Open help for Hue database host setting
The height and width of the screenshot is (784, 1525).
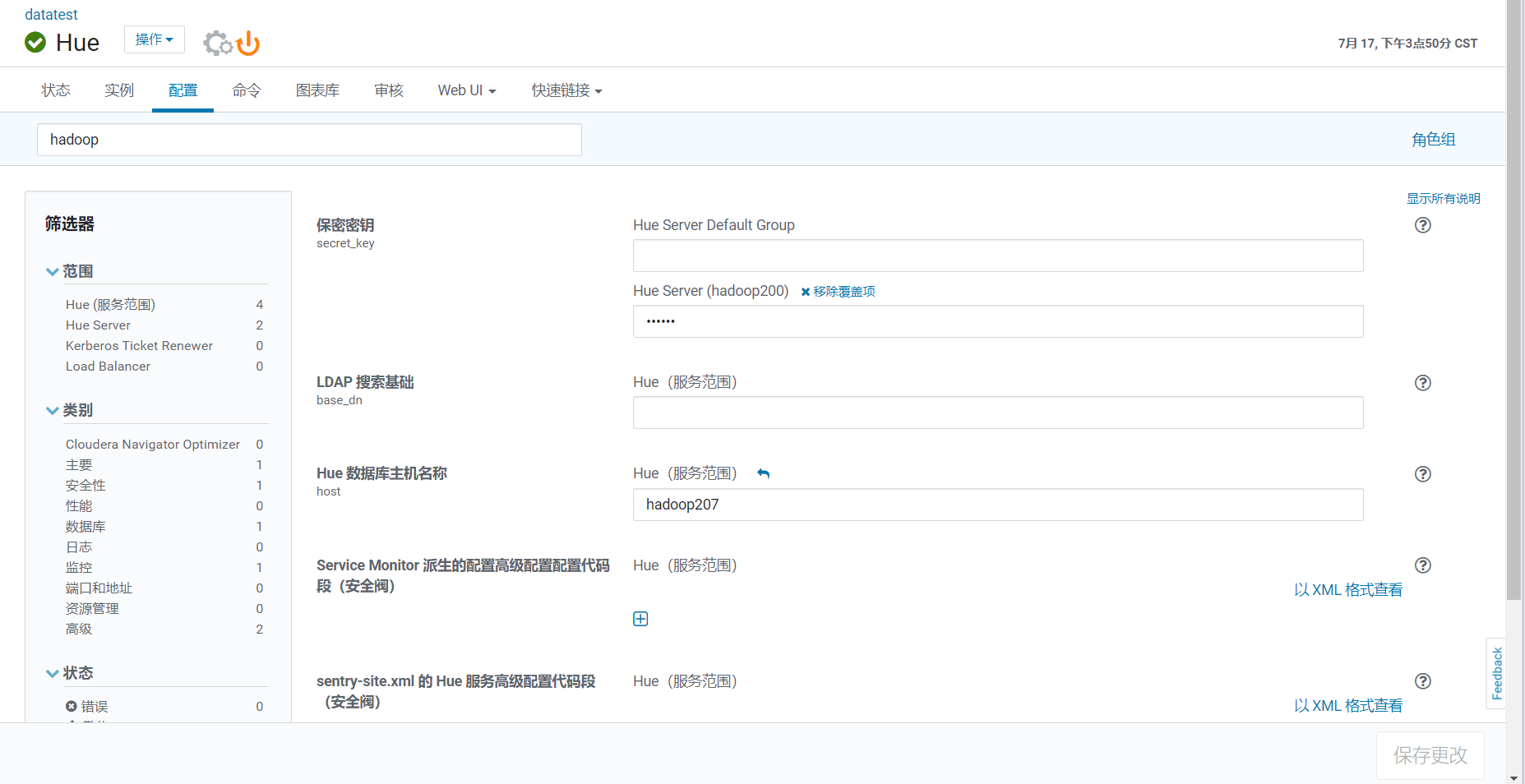point(1423,474)
